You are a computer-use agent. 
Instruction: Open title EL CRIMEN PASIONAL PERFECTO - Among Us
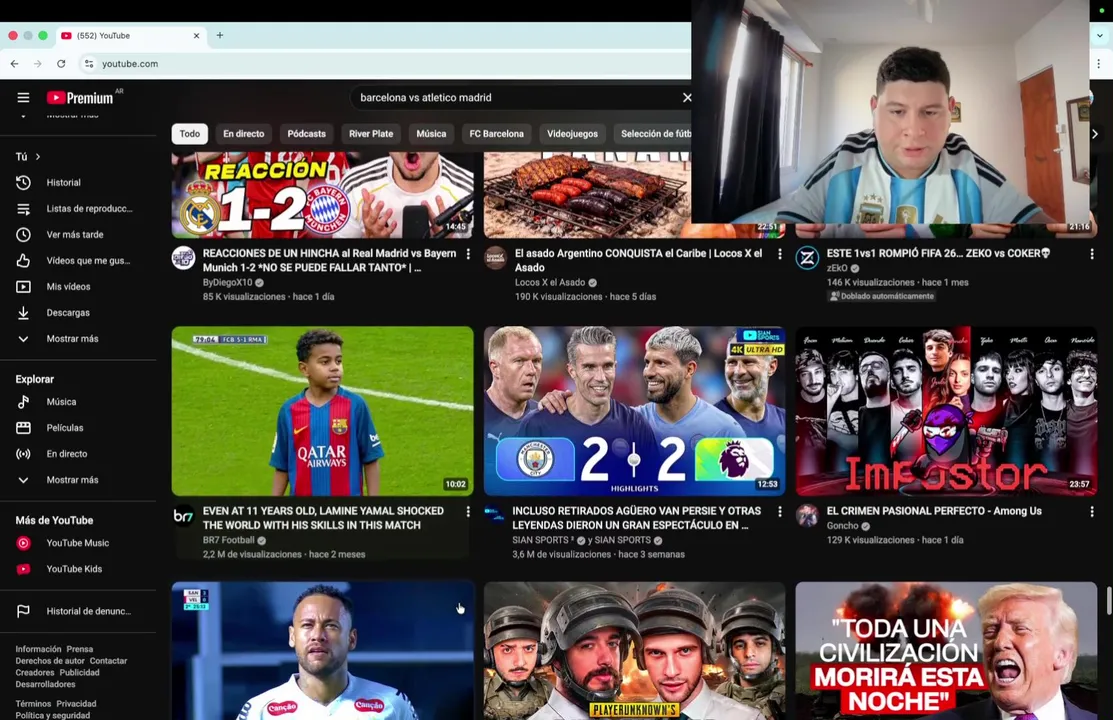click(934, 511)
